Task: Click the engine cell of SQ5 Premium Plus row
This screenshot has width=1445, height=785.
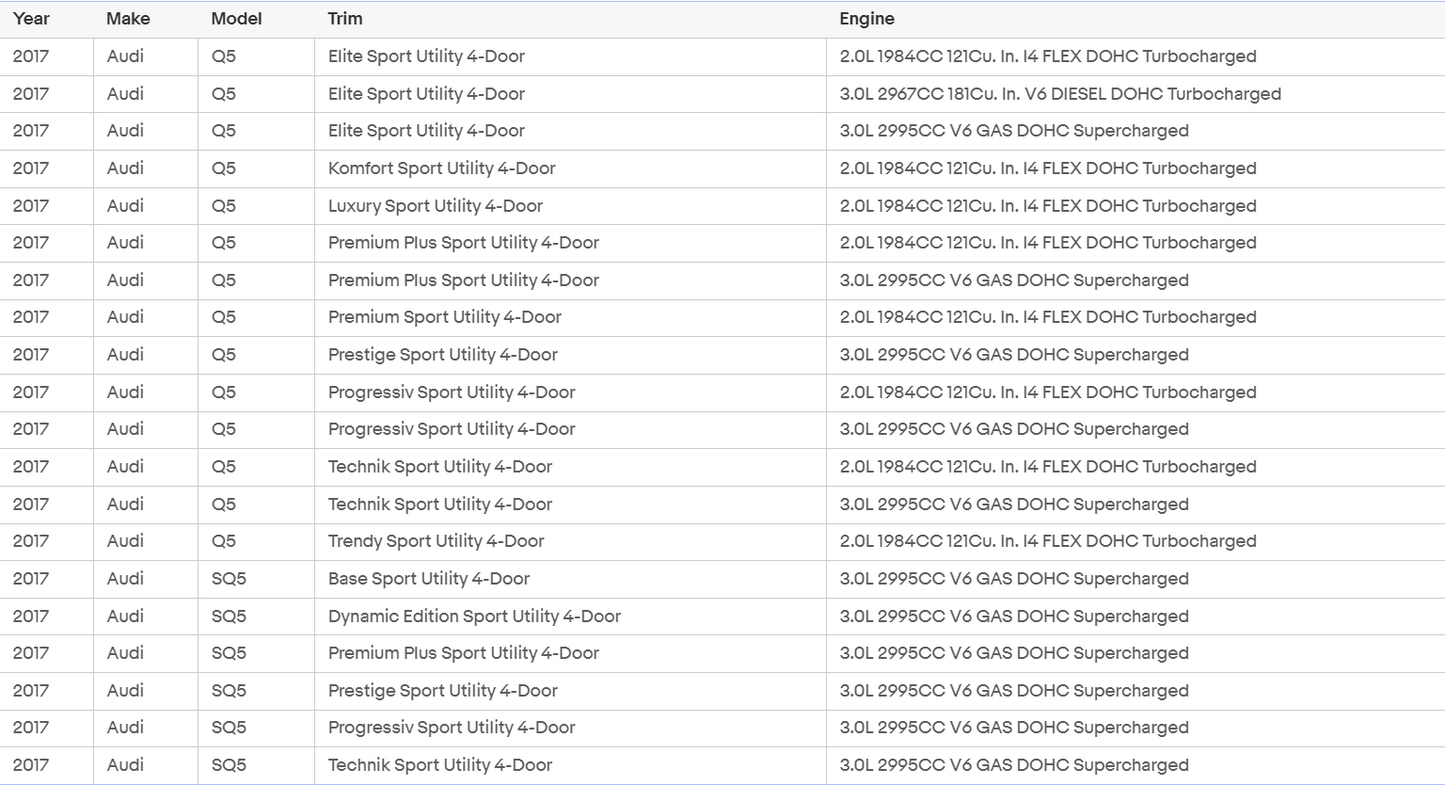Action: (1136, 654)
